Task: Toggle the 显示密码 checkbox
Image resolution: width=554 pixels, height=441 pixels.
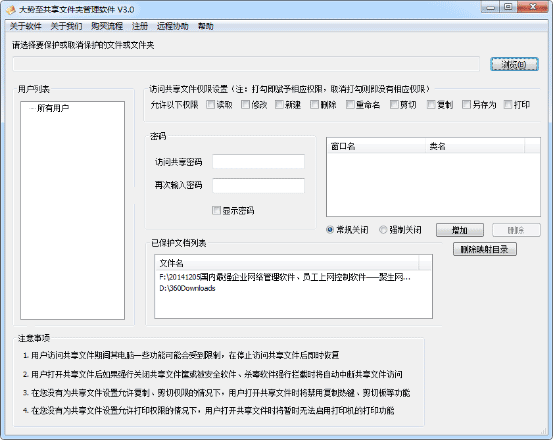Action: tap(216, 211)
